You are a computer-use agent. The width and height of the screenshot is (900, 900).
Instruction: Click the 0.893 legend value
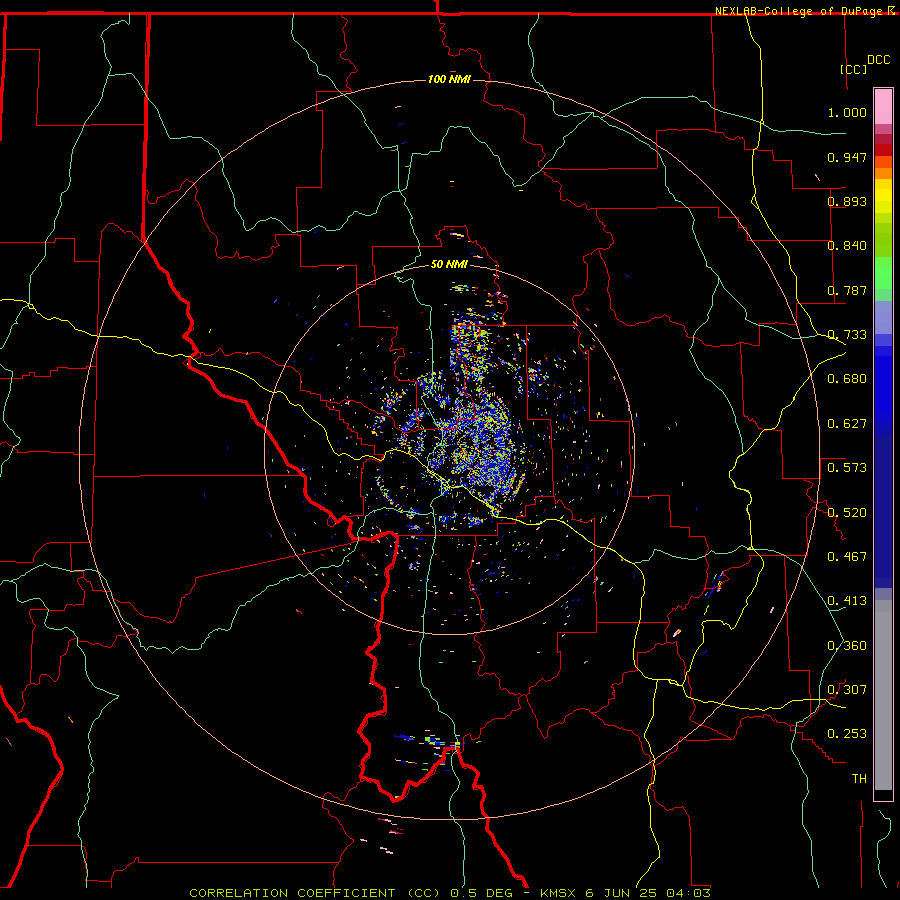click(847, 201)
